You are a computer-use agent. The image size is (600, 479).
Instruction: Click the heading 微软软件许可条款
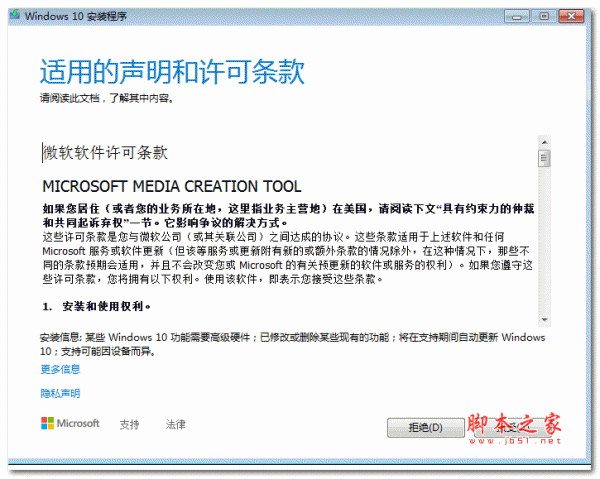[x=105, y=152]
